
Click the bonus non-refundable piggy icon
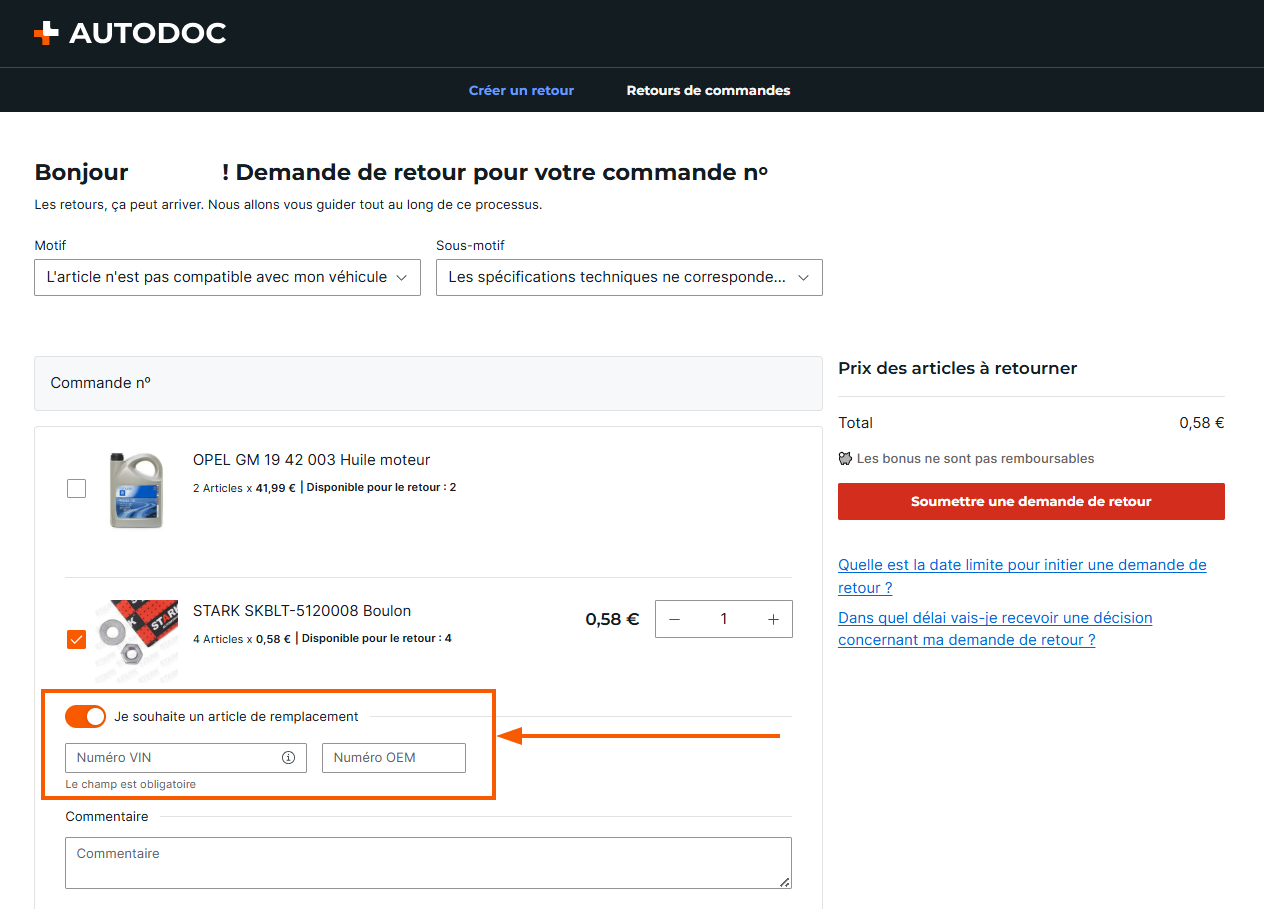tap(845, 458)
